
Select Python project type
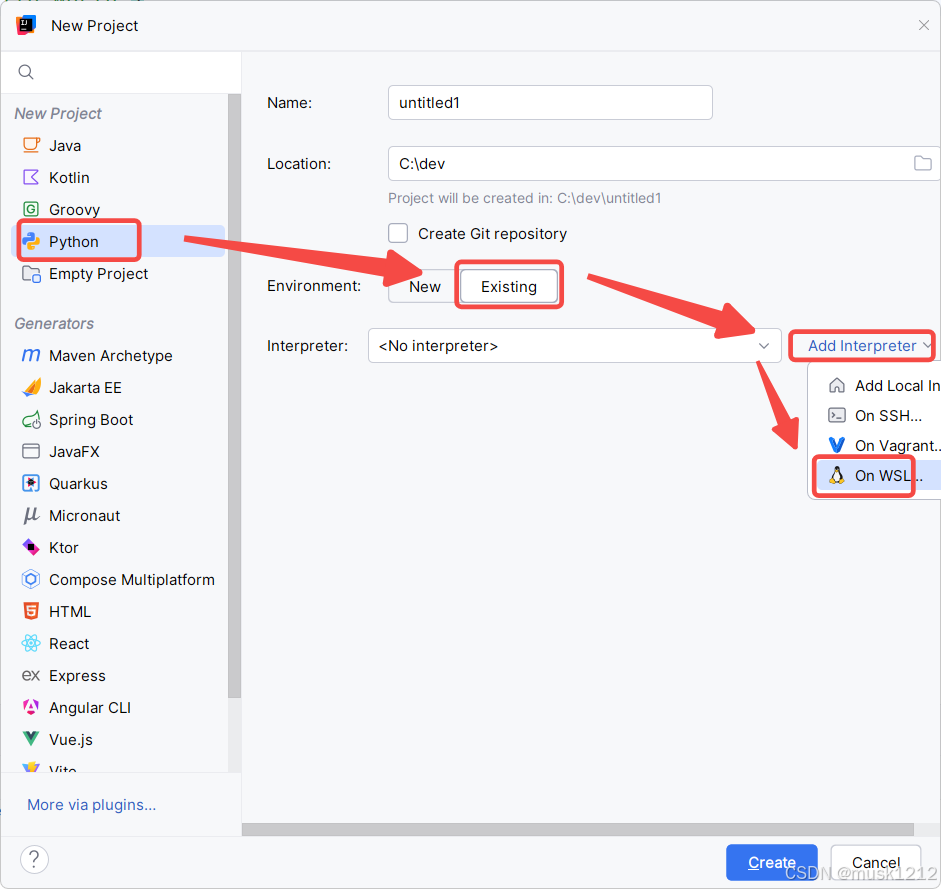click(118, 241)
